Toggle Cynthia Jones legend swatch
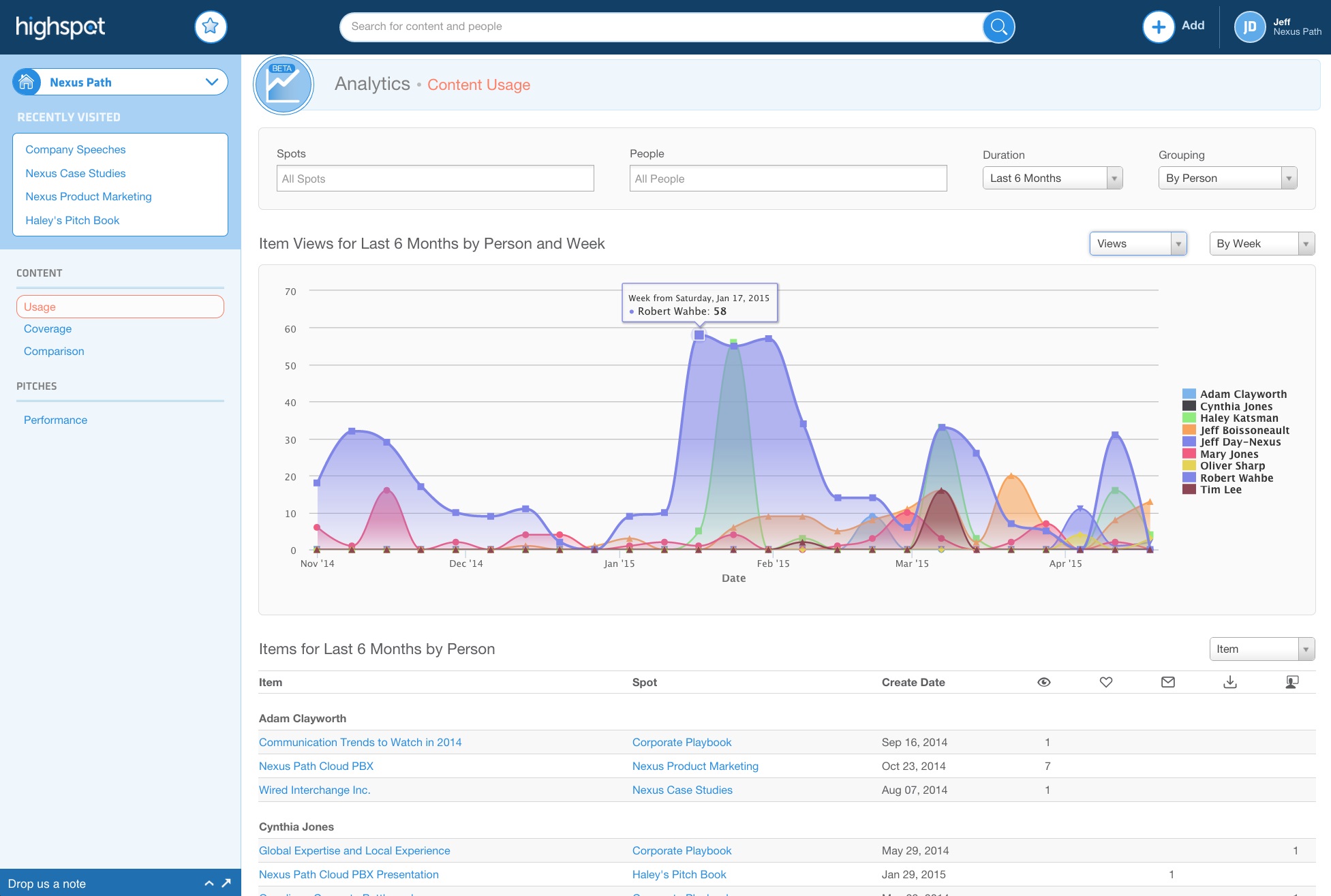Viewport: 1331px width, 896px height. pyautogui.click(x=1189, y=406)
